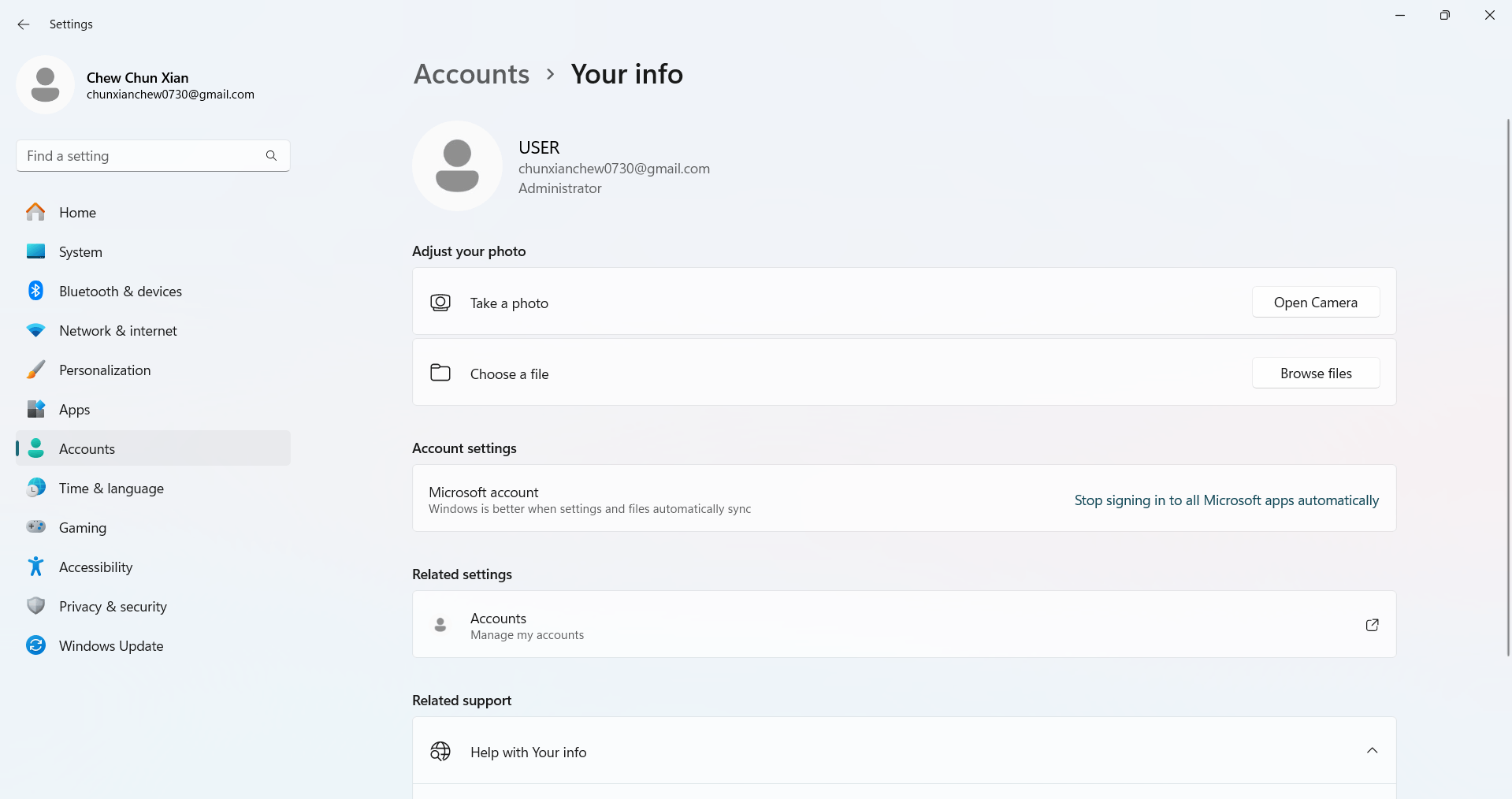
Task: Click the external link icon in Accounts row
Action: coord(1372,625)
